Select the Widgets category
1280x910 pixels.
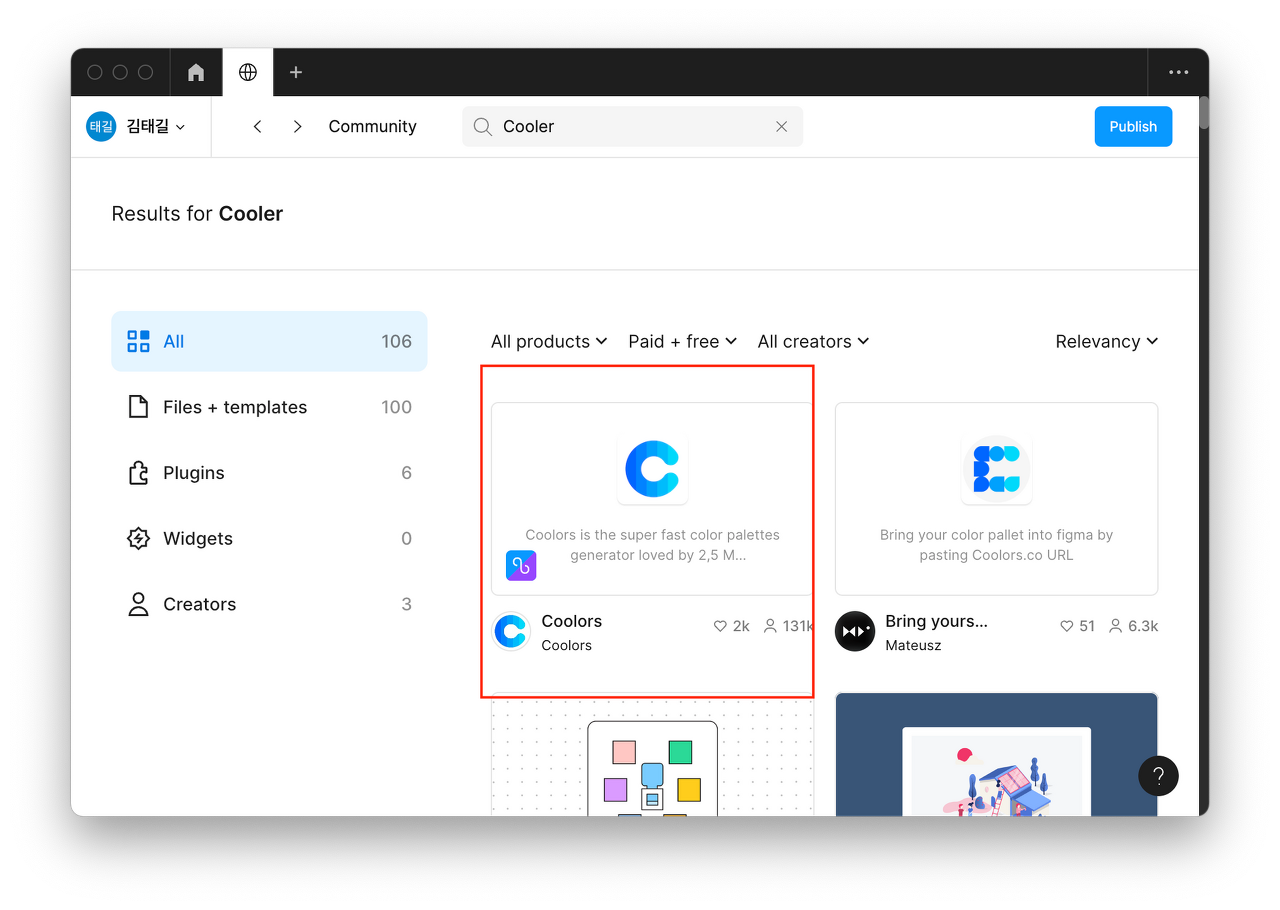(x=269, y=538)
